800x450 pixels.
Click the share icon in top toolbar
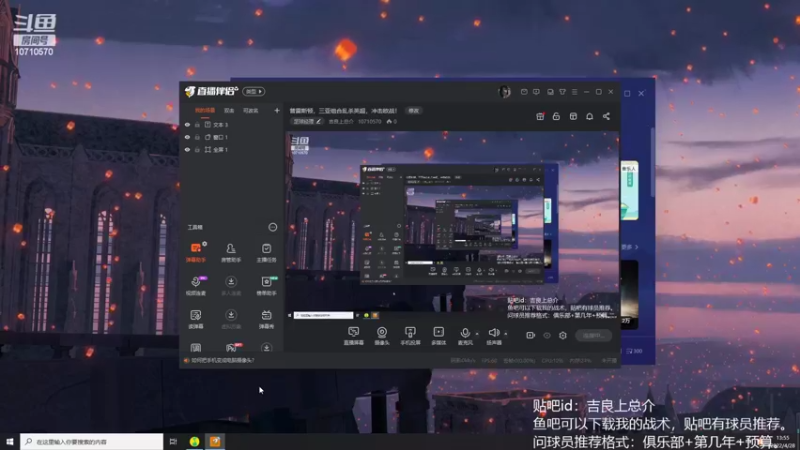pos(606,116)
